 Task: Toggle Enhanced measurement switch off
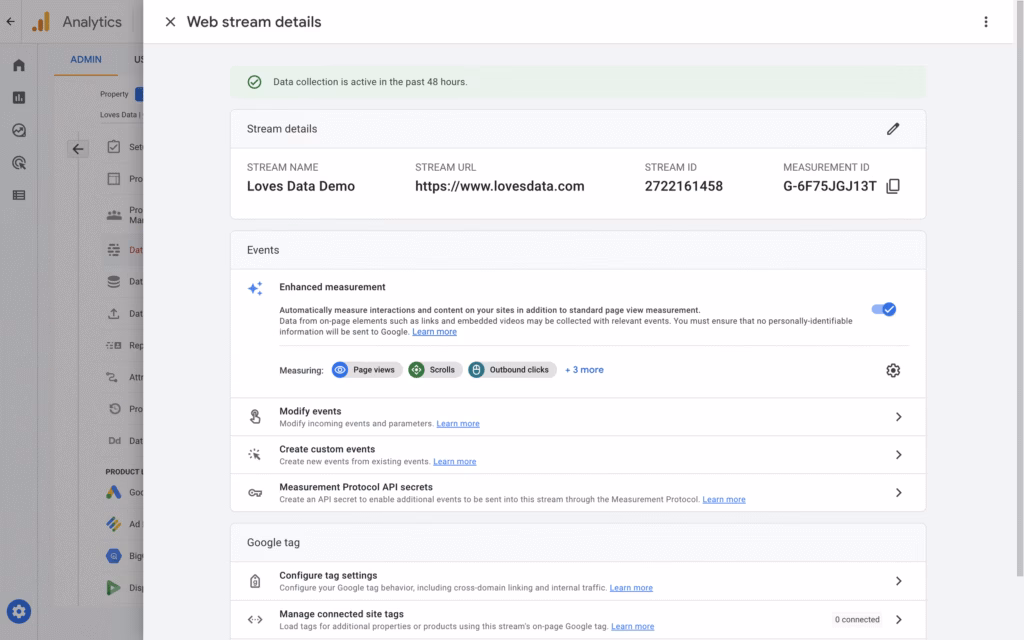(x=883, y=309)
